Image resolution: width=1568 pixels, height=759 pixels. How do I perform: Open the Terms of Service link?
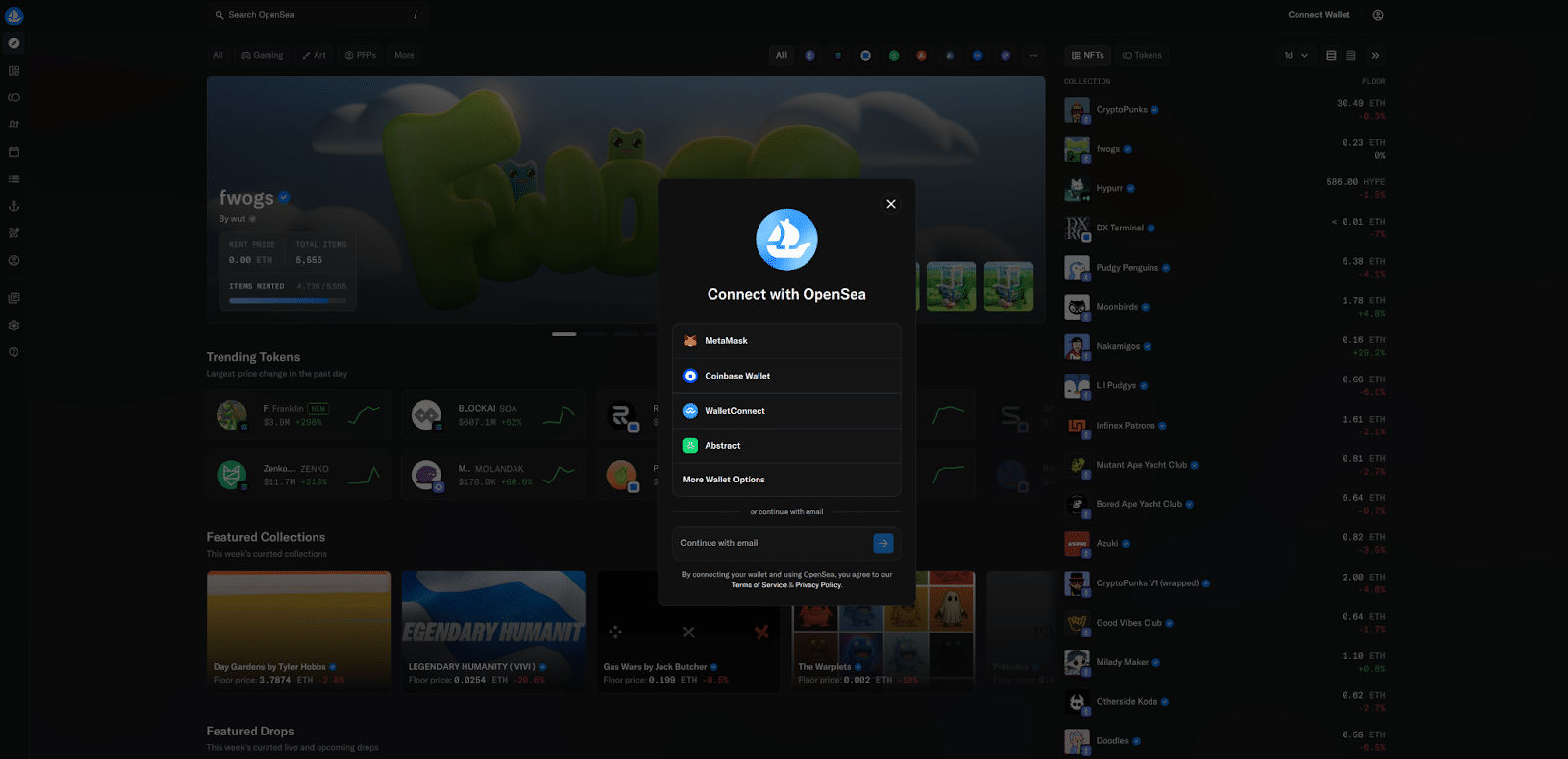[x=759, y=585]
